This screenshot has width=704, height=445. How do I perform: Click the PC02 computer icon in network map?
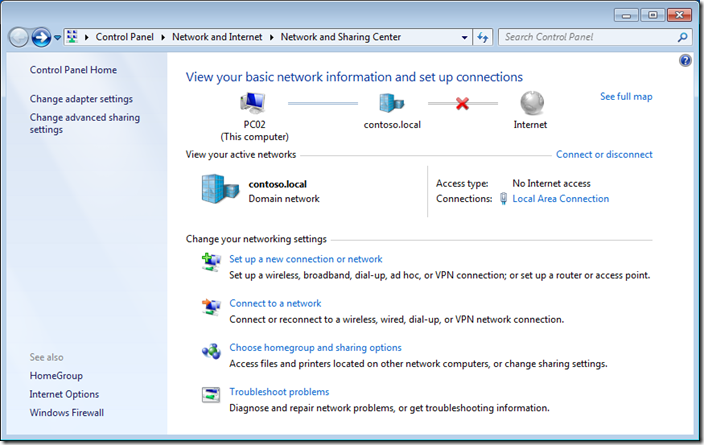tap(253, 103)
